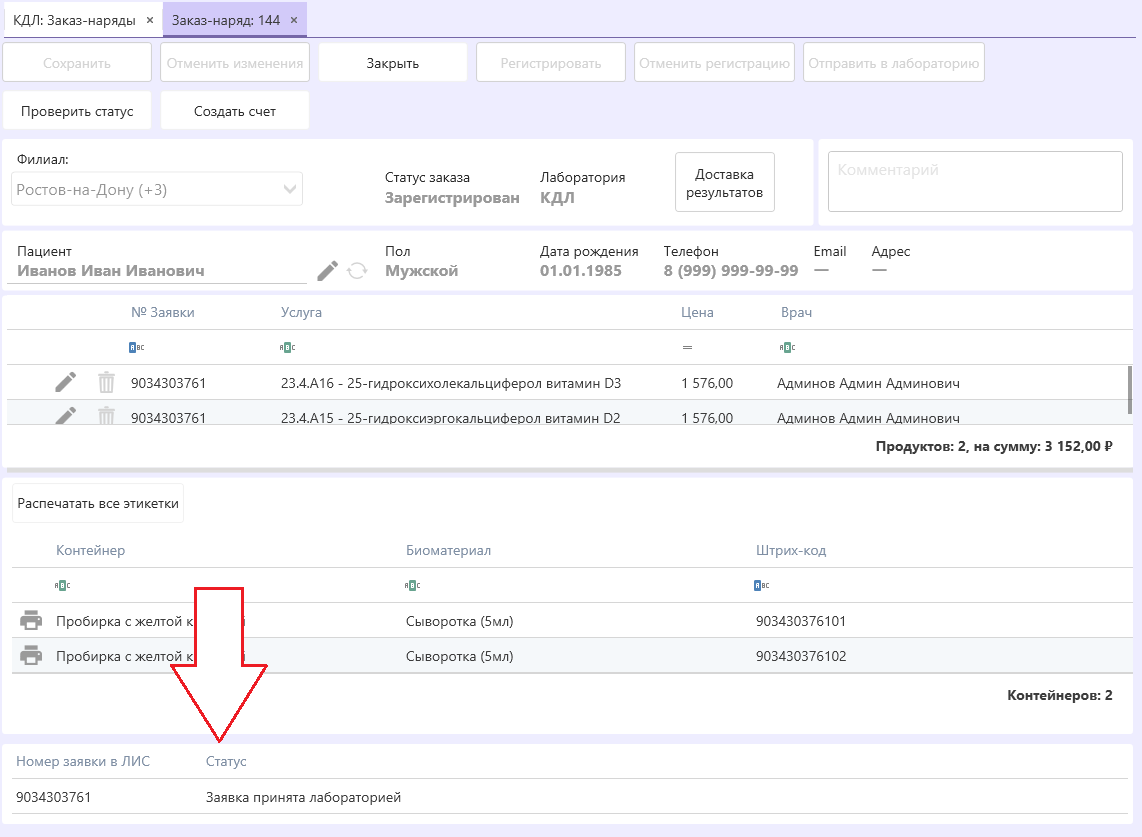Sort by № Заявки column header
This screenshot has height=837, width=1142.
pyautogui.click(x=162, y=312)
